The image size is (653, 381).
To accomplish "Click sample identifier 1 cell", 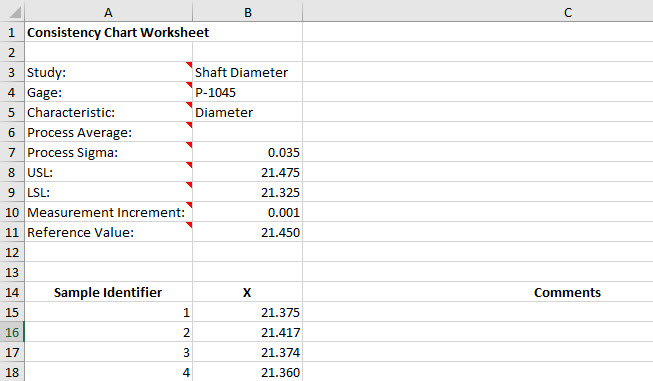I will (x=108, y=312).
